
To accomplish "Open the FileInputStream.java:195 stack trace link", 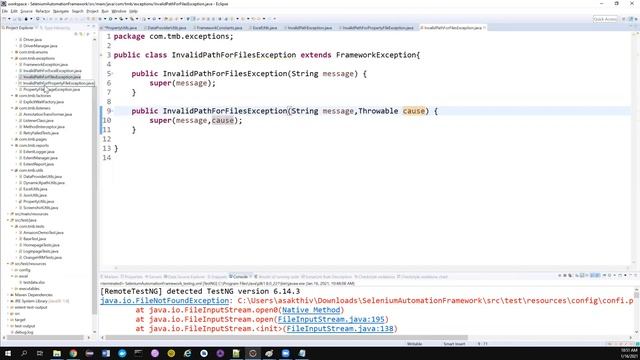I will pyautogui.click(x=331, y=320).
